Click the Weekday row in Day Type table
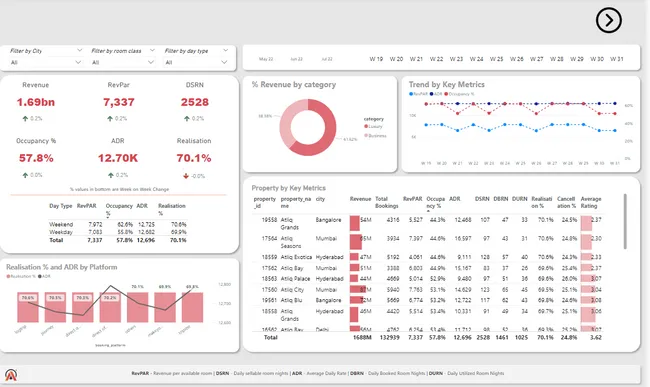 point(118,232)
